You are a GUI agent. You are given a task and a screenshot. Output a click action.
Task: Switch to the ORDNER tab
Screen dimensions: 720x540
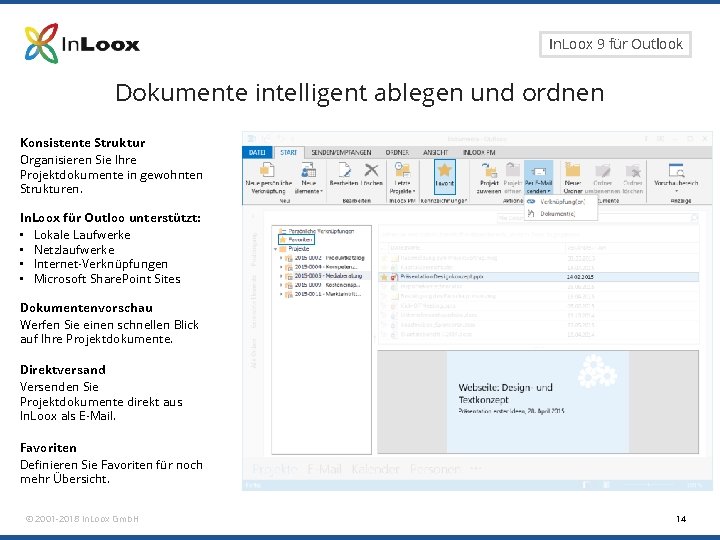tap(397, 152)
